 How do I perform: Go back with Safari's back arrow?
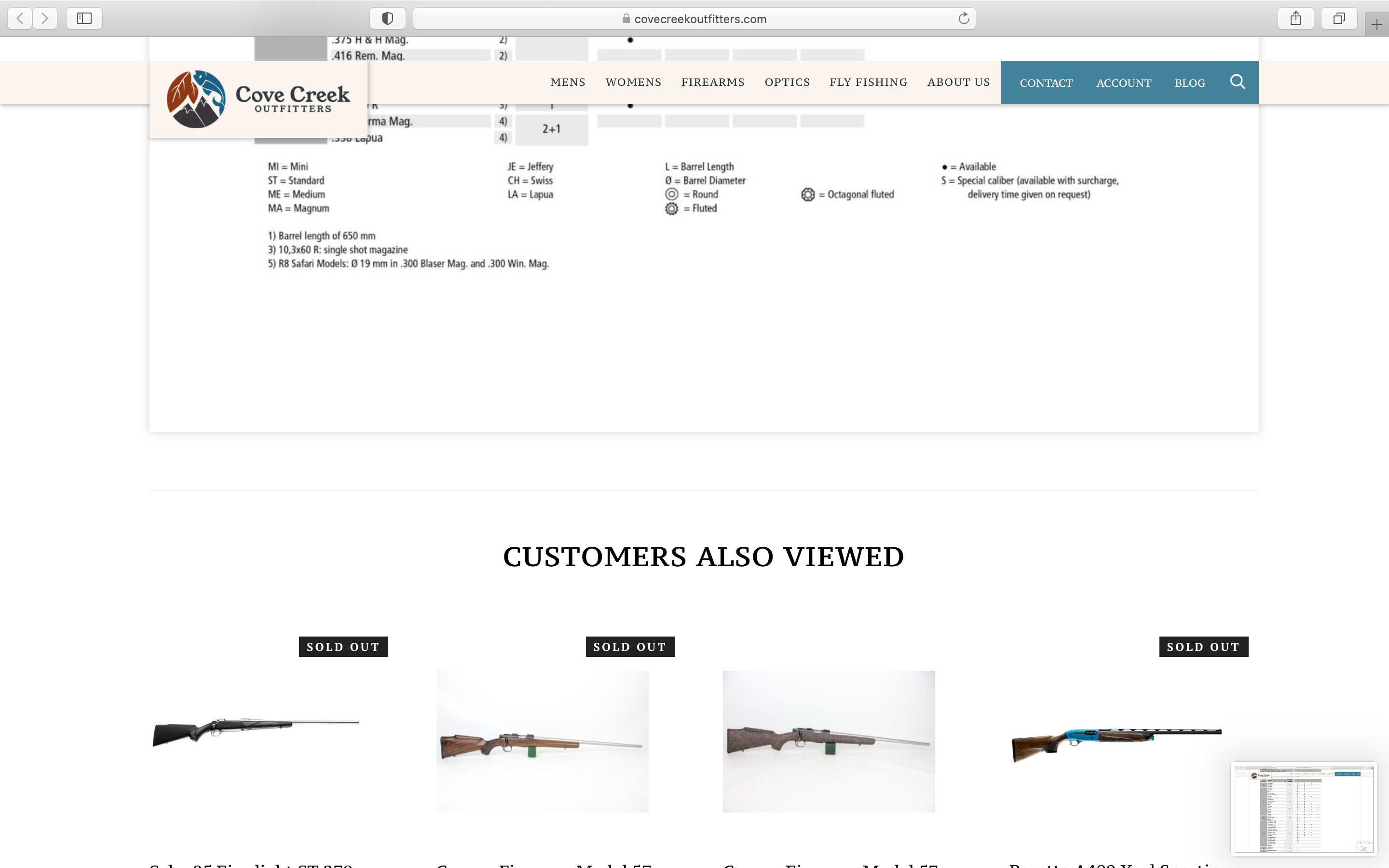pyautogui.click(x=20, y=18)
